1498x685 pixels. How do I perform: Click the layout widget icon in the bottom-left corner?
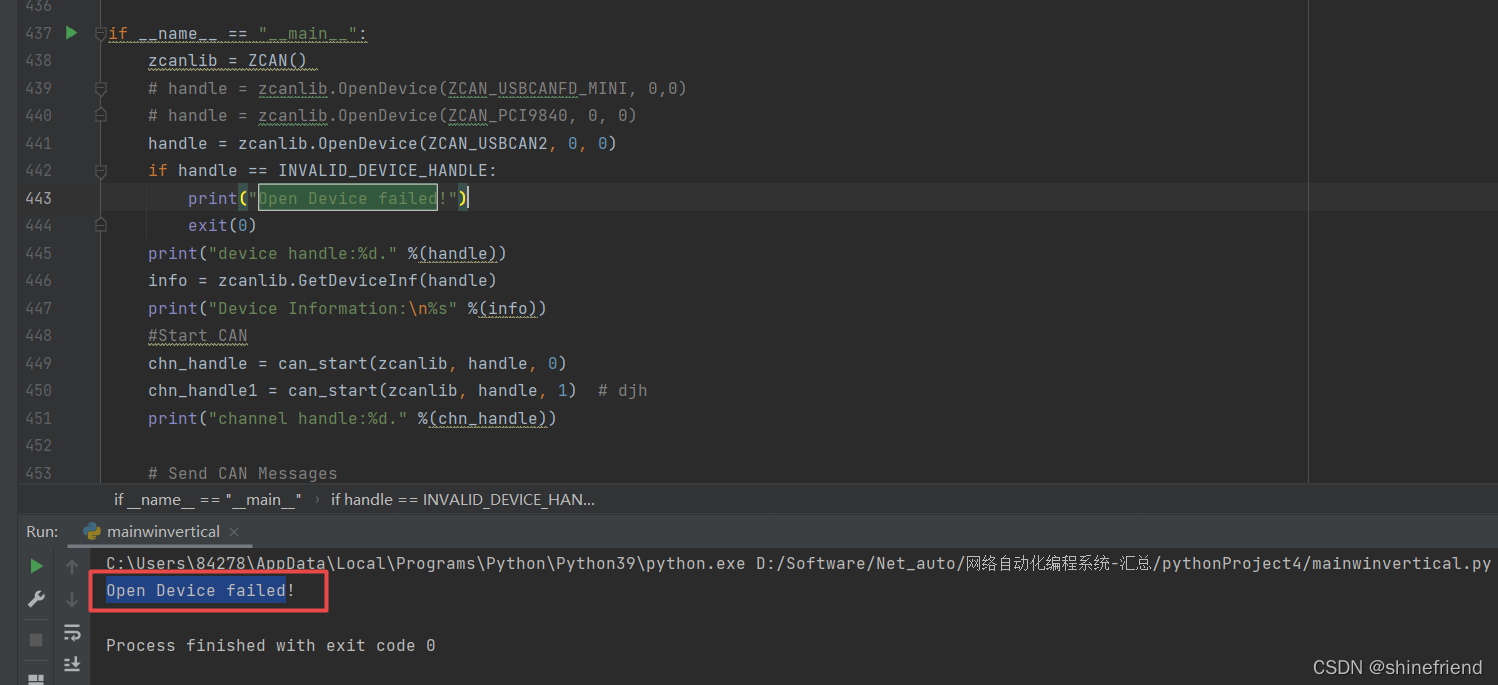36,678
